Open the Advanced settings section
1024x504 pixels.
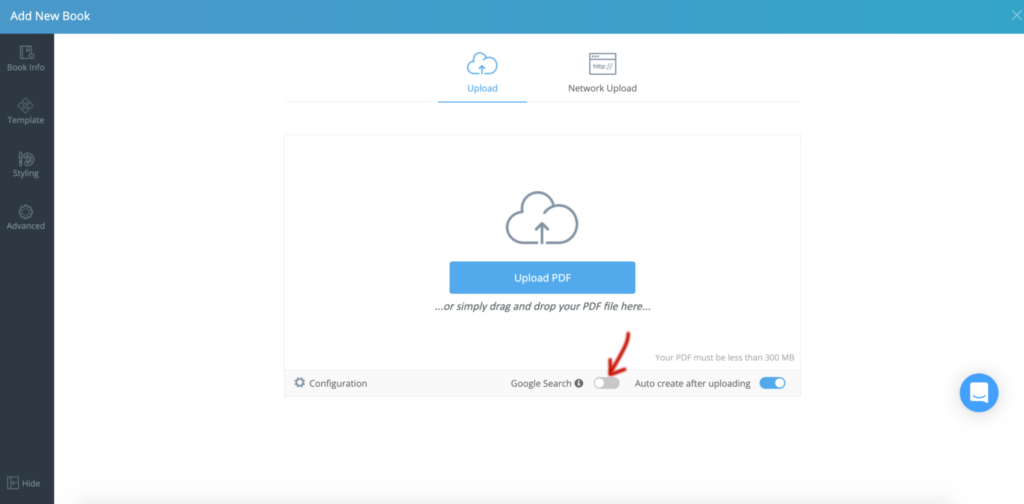point(26,217)
